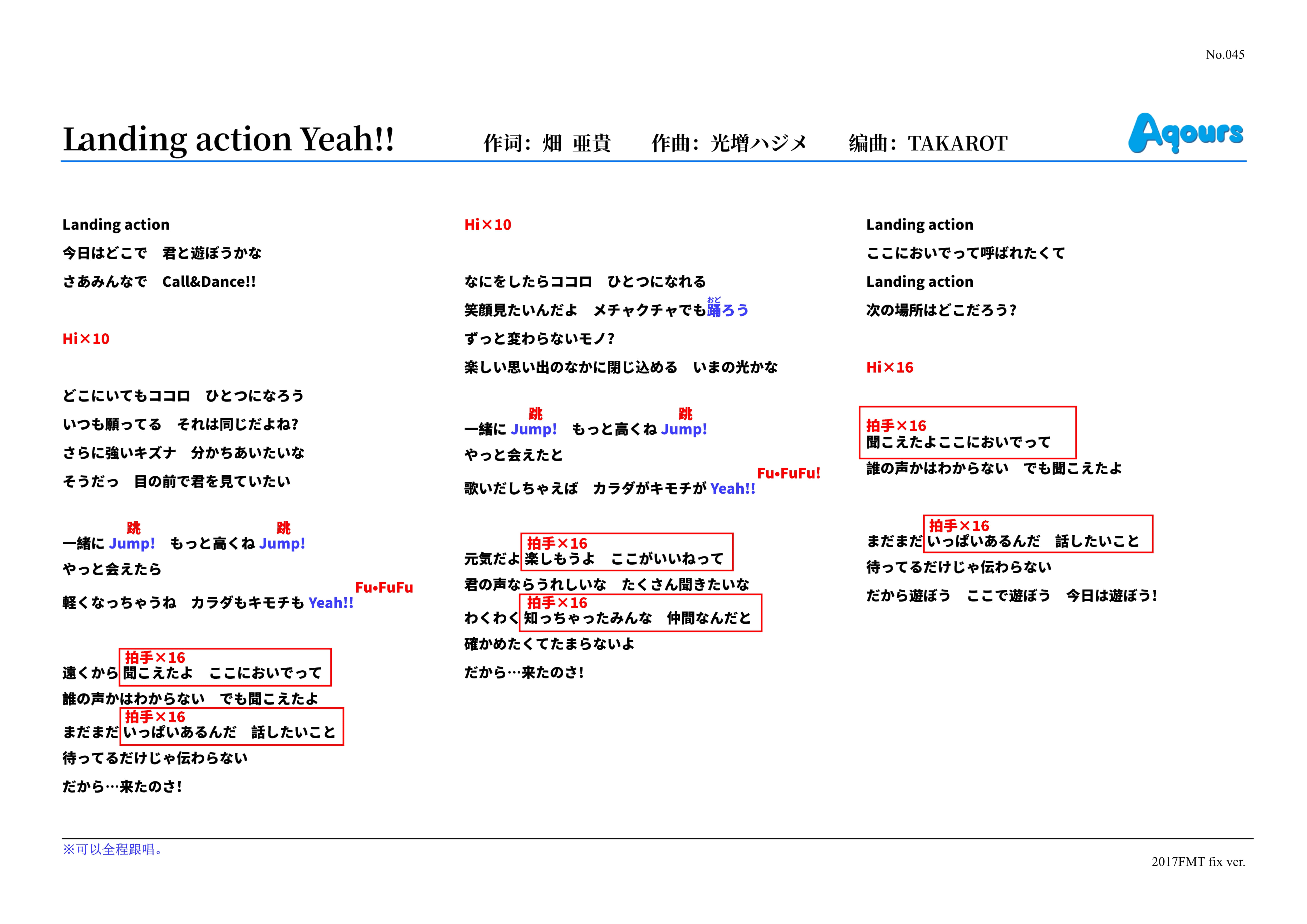
Task: Click the blue Yeah!! in middle column
Action: [x=733, y=489]
